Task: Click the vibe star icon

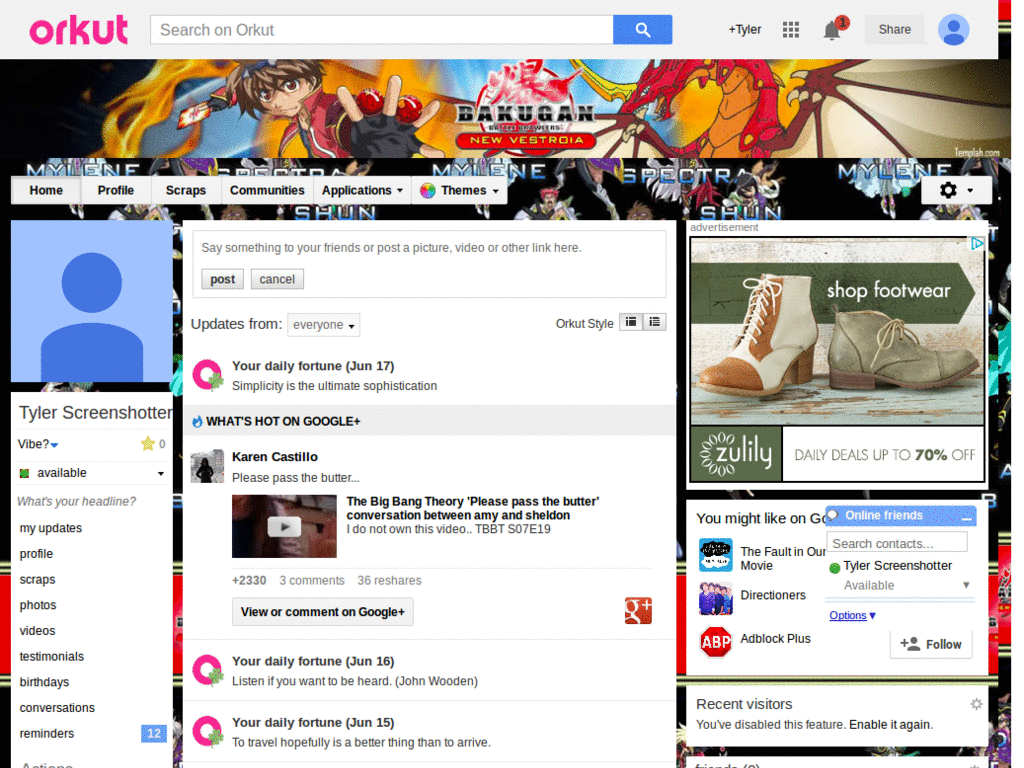Action: [148, 444]
